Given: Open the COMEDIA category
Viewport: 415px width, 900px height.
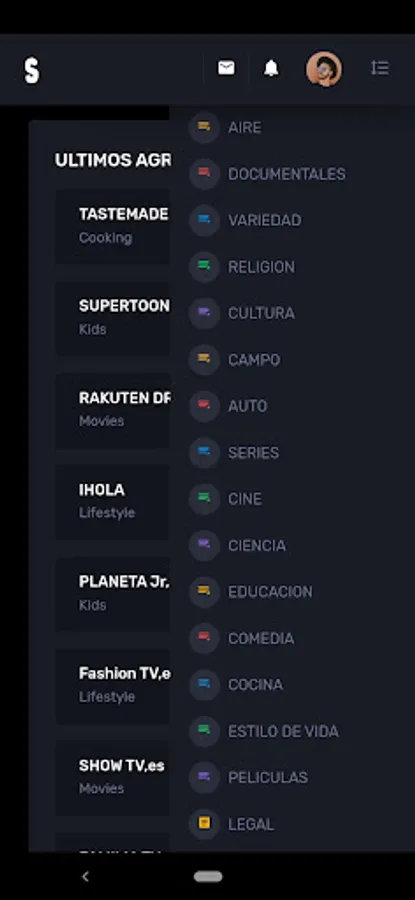Looking at the screenshot, I should click(x=261, y=638).
